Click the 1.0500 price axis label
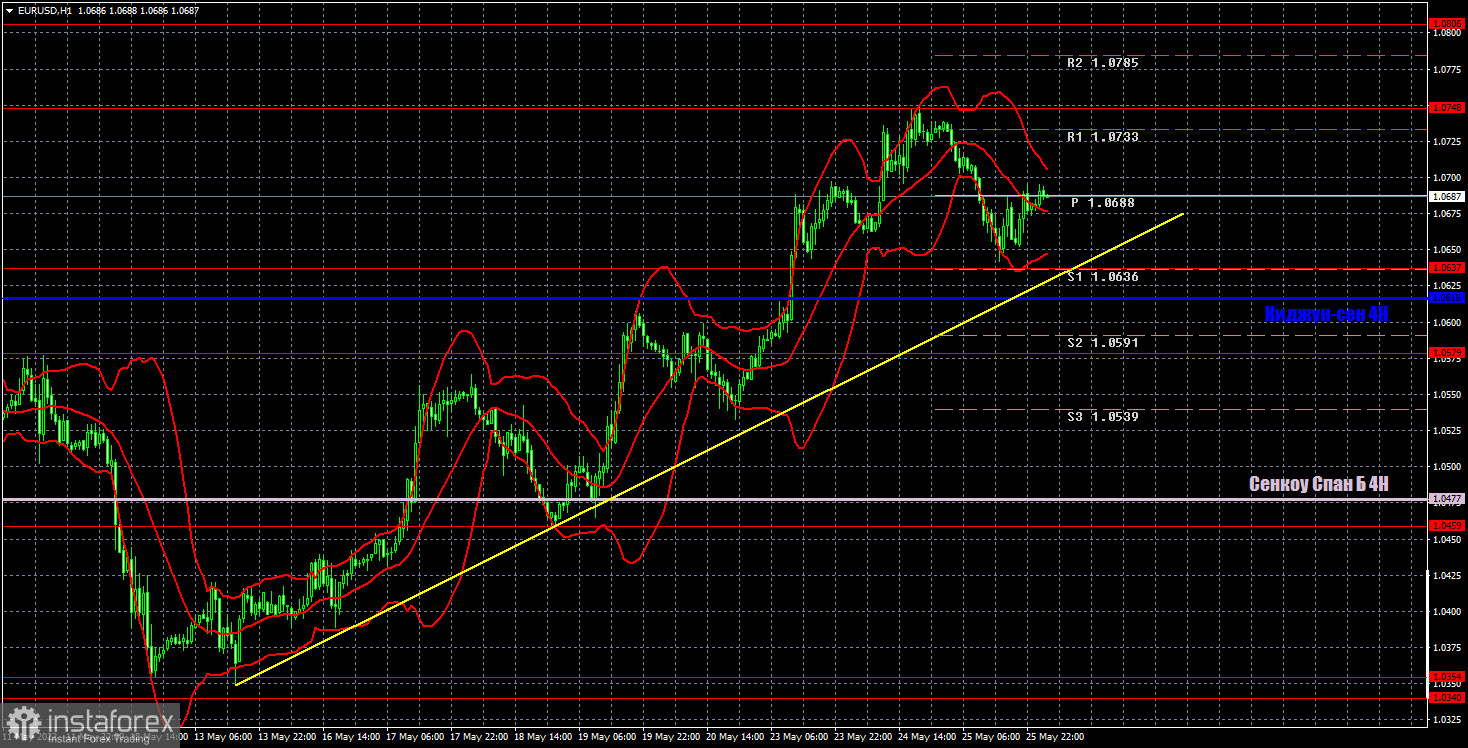This screenshot has width=1468, height=748. click(1447, 466)
